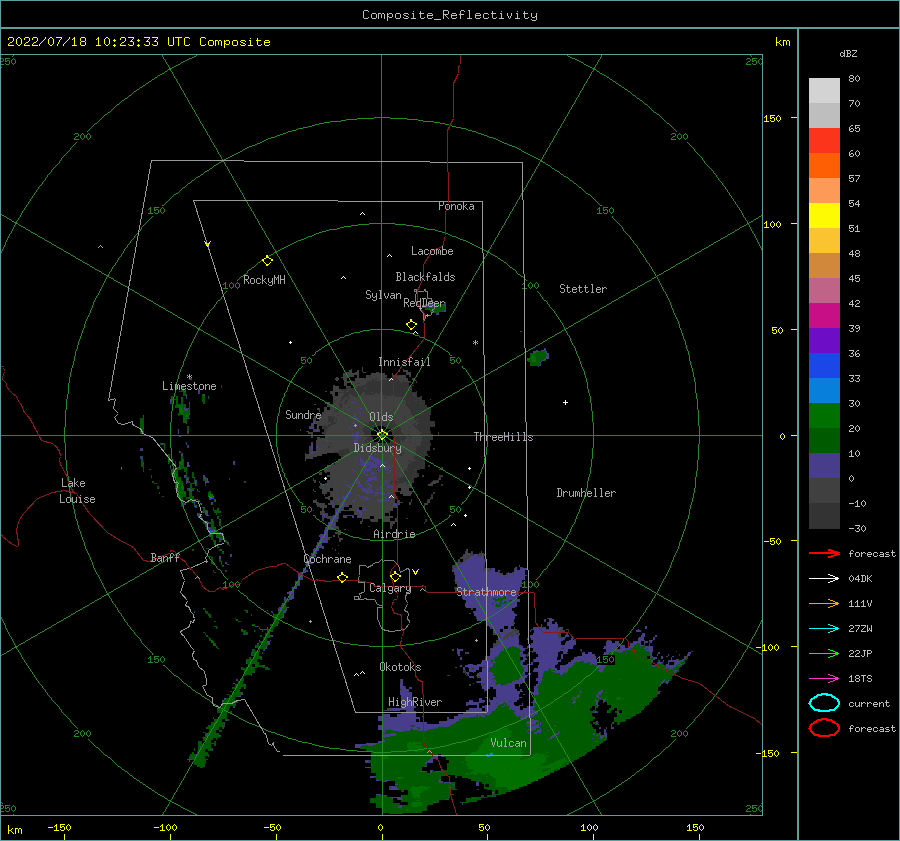
Task: Pick the slate purple 10 dBZ swatch
Action: click(x=824, y=465)
